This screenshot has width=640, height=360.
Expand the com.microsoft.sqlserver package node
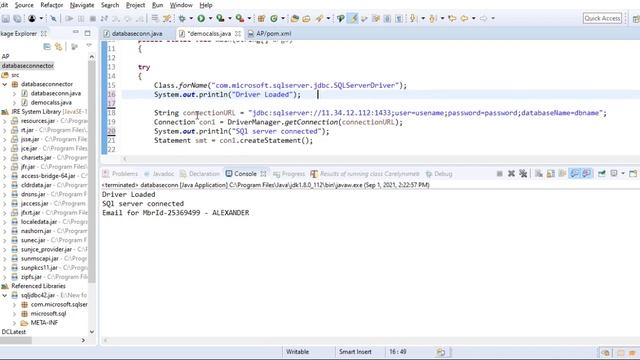point(14,304)
